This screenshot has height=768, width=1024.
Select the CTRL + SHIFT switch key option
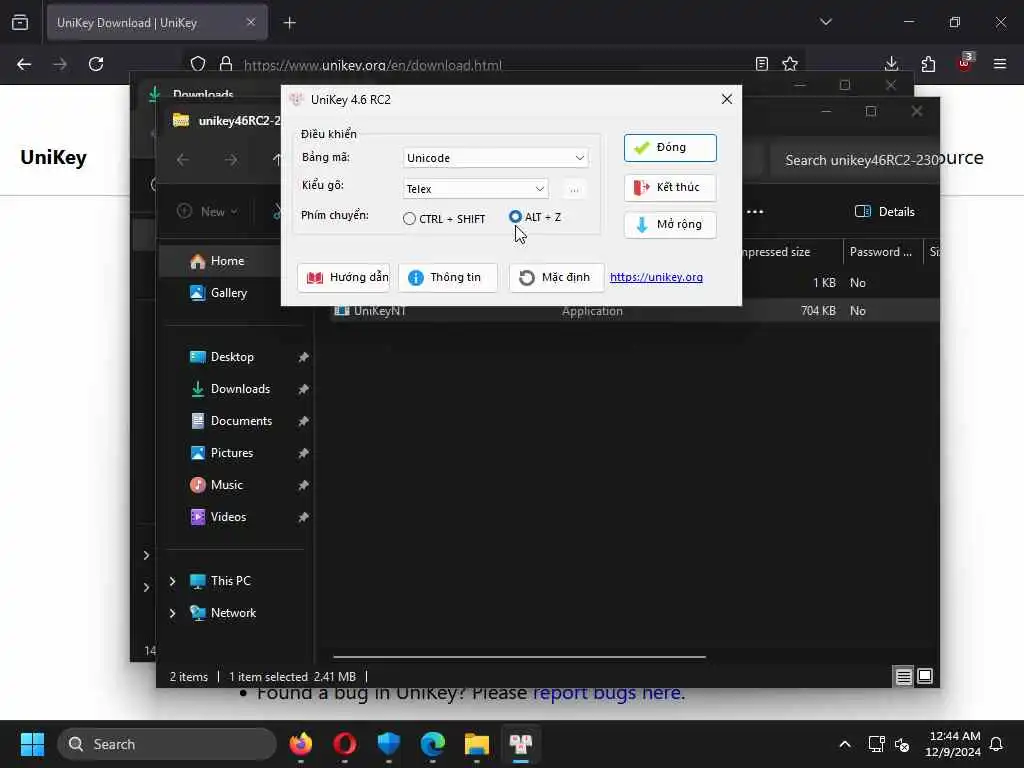tap(444, 219)
